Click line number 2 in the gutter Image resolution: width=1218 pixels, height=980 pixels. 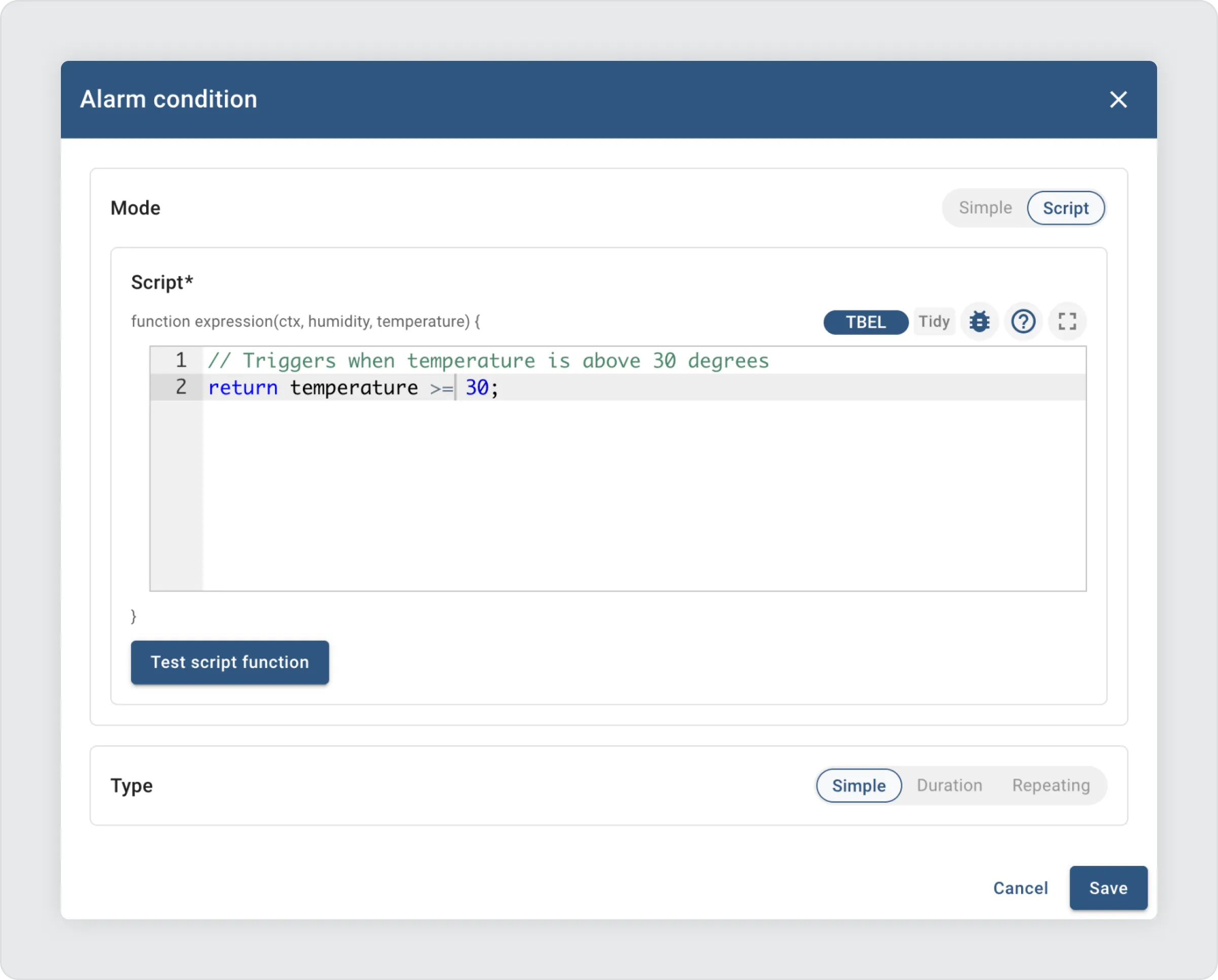coord(181,387)
